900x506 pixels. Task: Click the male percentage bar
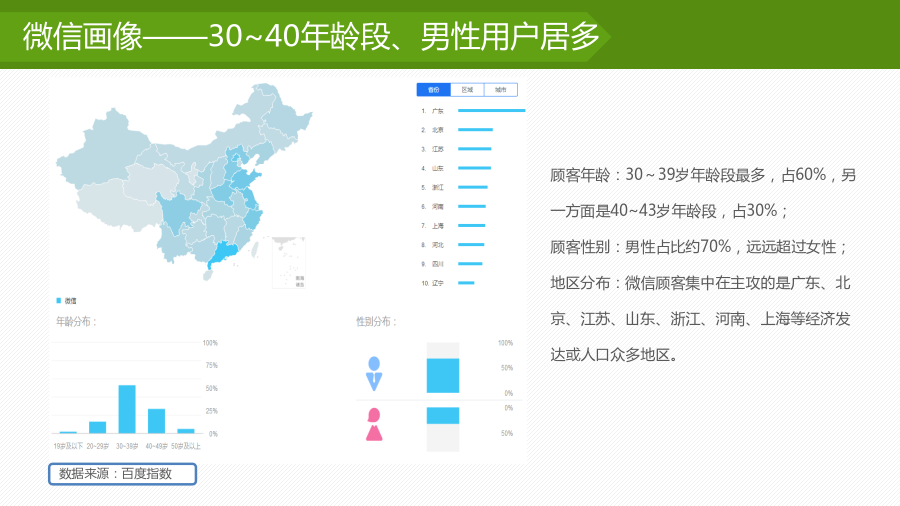pyautogui.click(x=443, y=376)
